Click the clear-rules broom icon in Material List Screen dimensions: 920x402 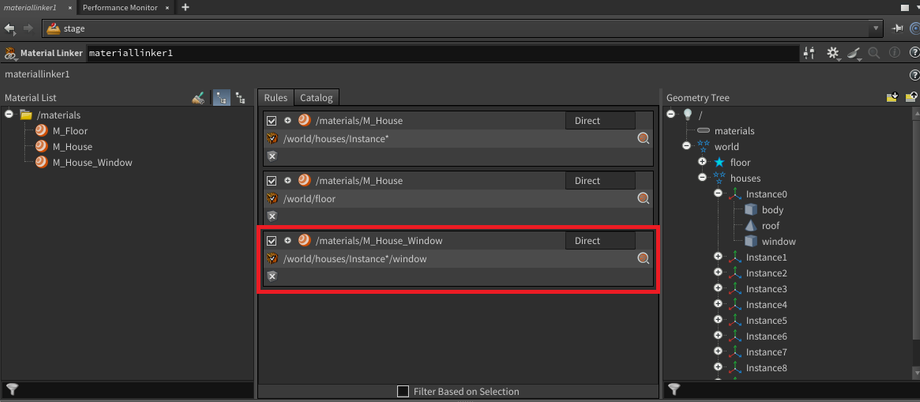pyautogui.click(x=198, y=98)
